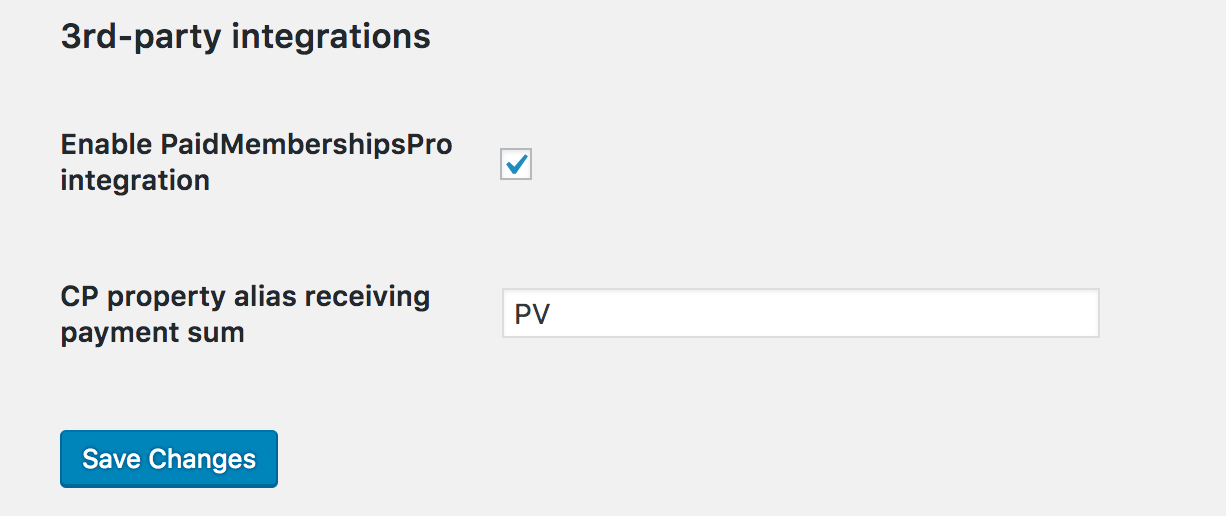Toggle the Enable PaidMembershipsPro integration option
This screenshot has width=1226, height=516.
[x=516, y=164]
